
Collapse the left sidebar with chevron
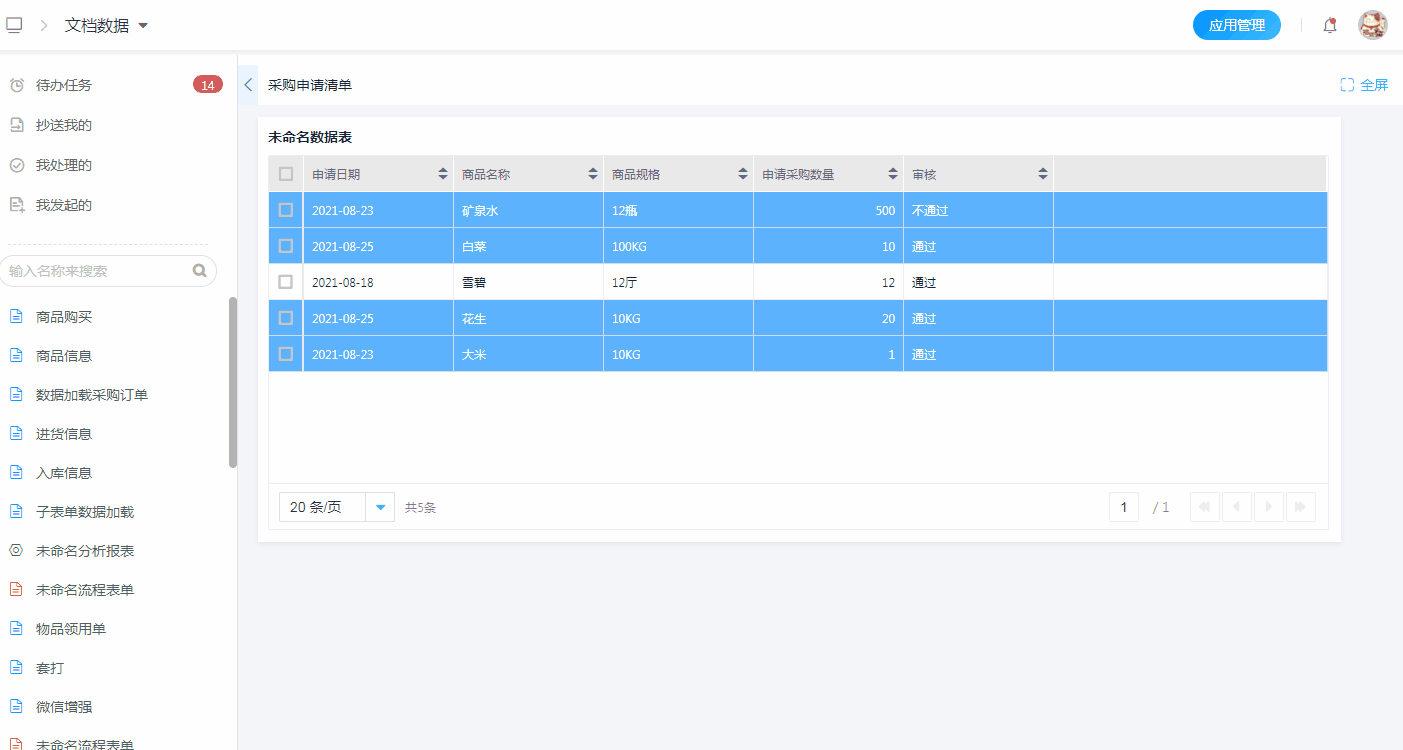(248, 85)
